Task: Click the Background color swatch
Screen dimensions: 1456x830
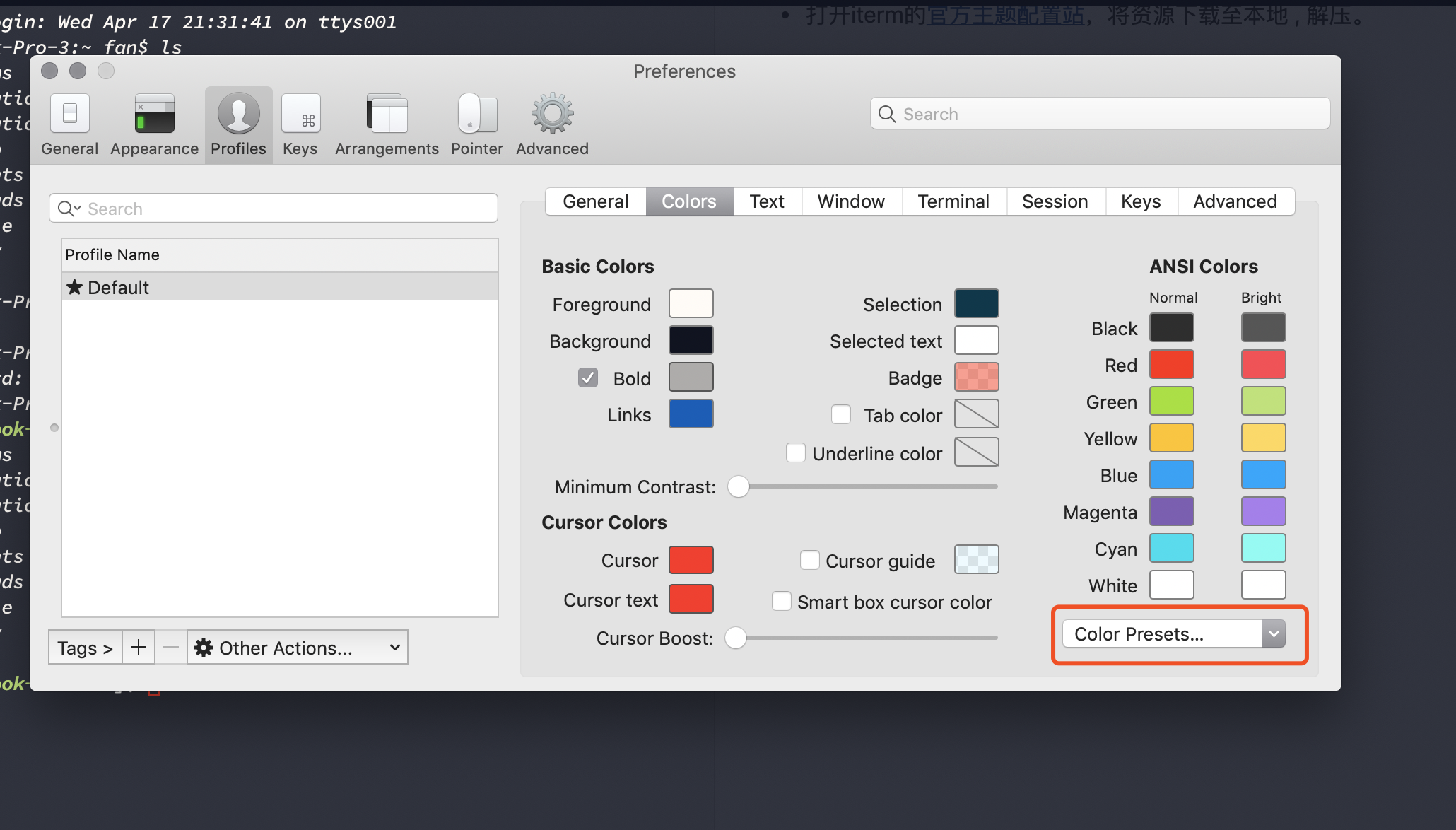Action: (691, 340)
